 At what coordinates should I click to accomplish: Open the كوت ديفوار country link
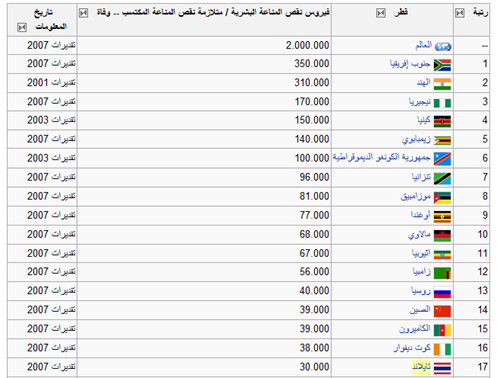(412, 348)
